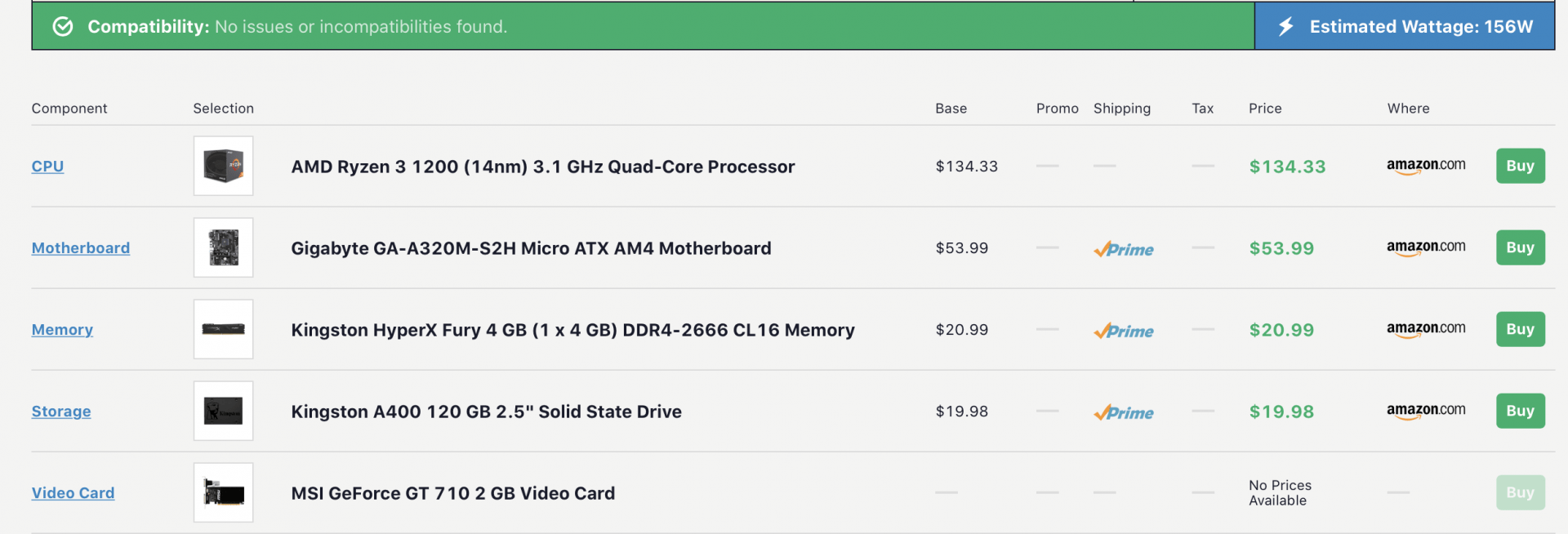Open the Kingston HyperX Fury memory thumbnail
Image resolution: width=1568 pixels, height=534 pixels.
click(x=223, y=329)
